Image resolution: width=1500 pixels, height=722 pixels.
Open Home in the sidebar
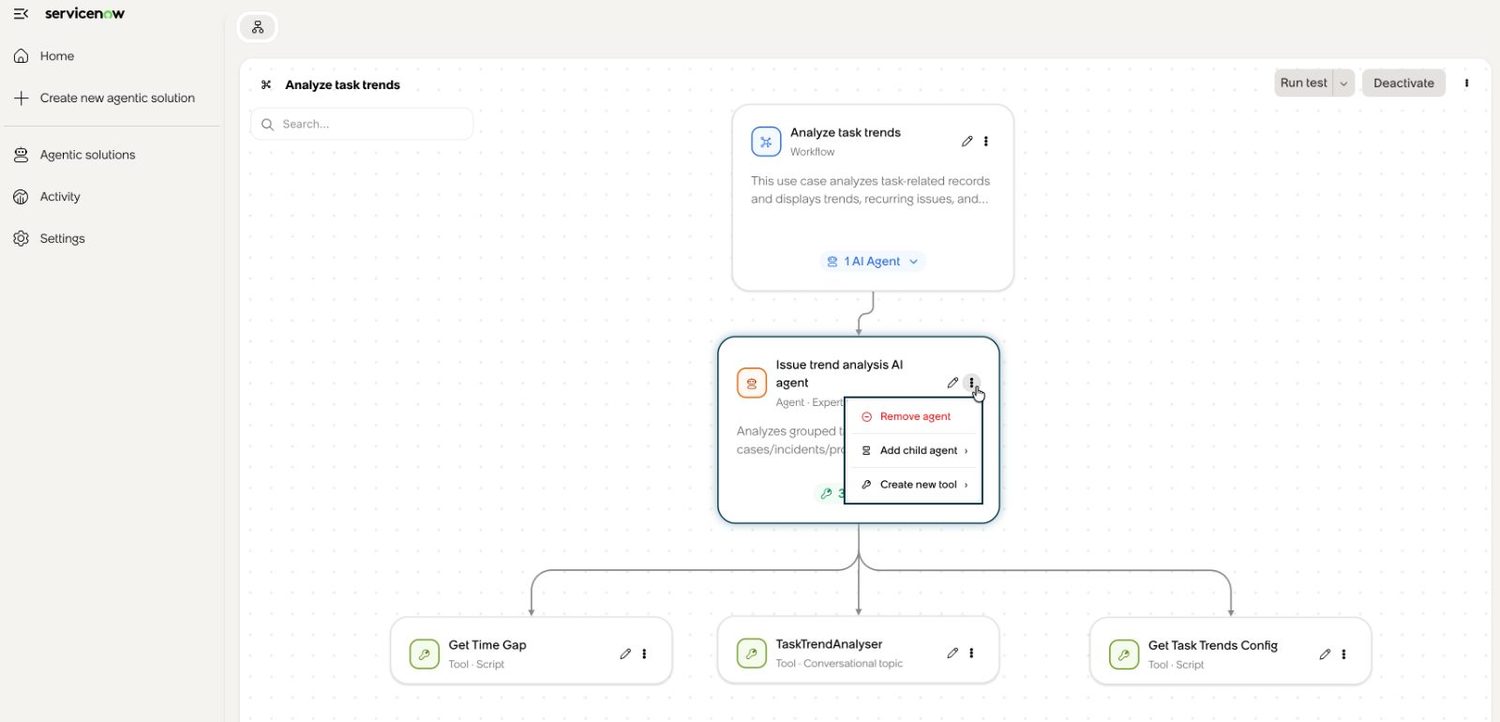pyautogui.click(x=57, y=56)
